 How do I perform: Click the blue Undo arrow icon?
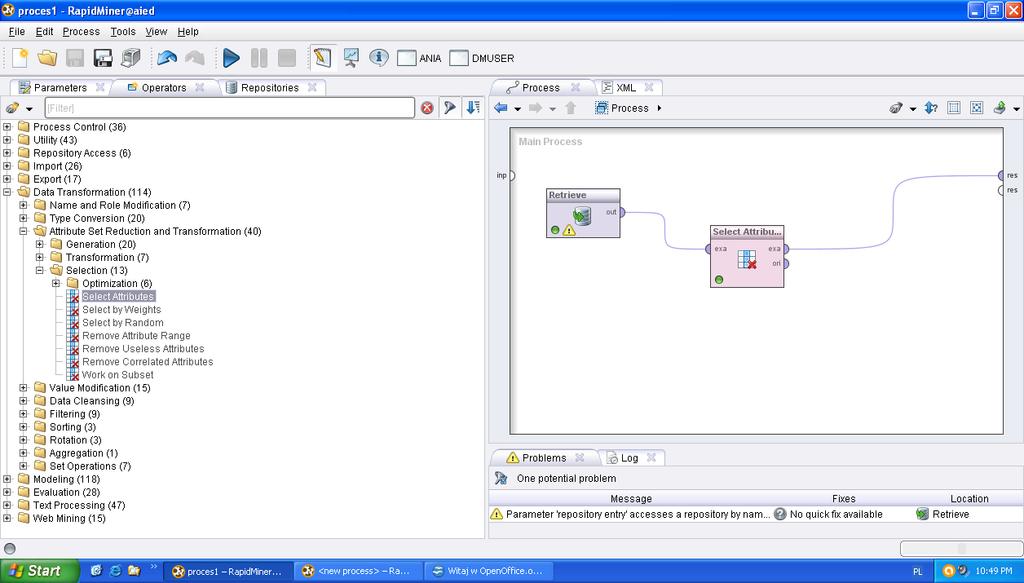pos(167,58)
